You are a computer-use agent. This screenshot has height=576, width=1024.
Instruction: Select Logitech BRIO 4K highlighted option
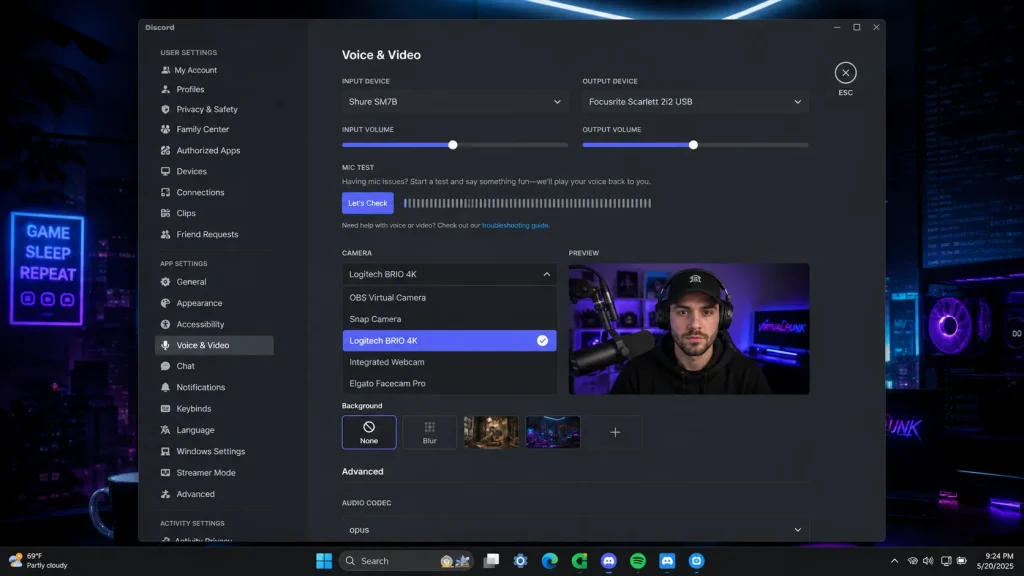(x=449, y=340)
